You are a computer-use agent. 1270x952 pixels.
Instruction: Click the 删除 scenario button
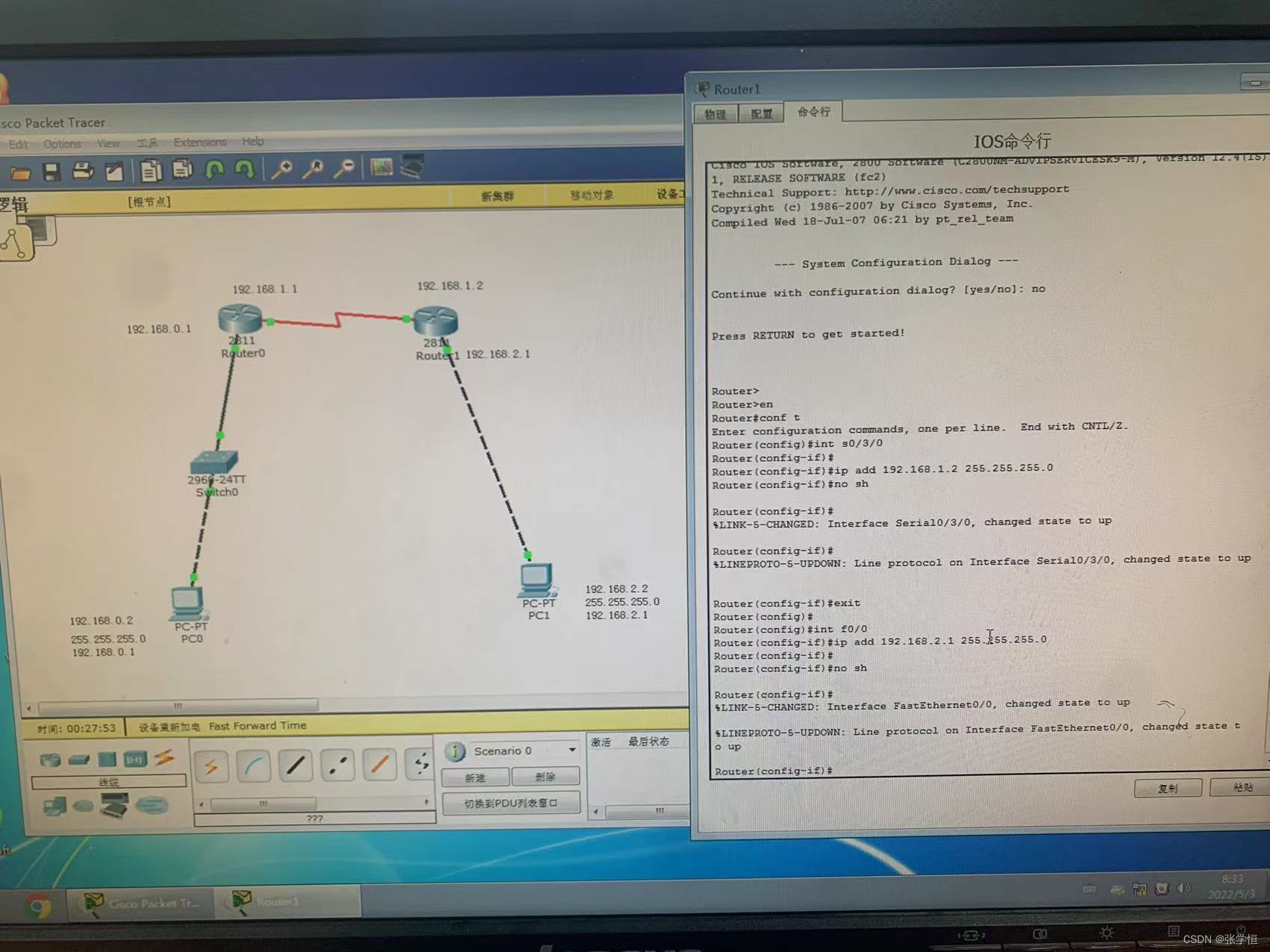pos(545,777)
